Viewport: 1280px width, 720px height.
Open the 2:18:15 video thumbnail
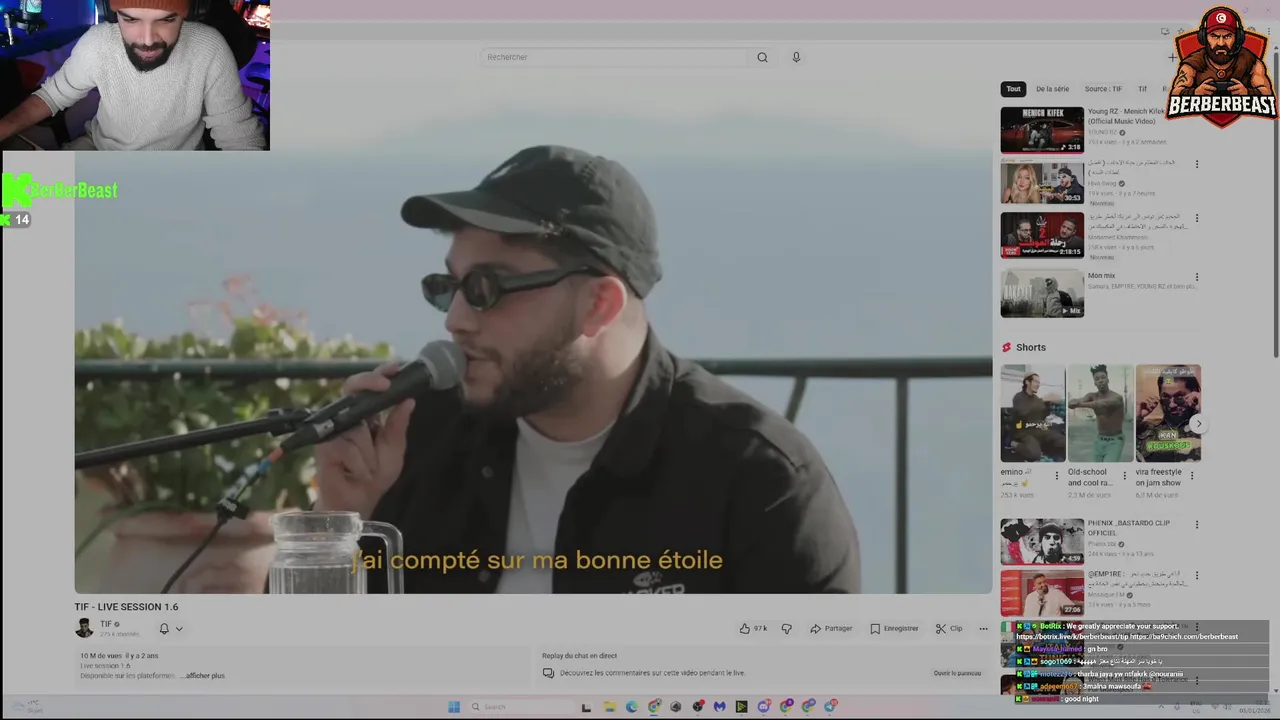pos(1042,235)
